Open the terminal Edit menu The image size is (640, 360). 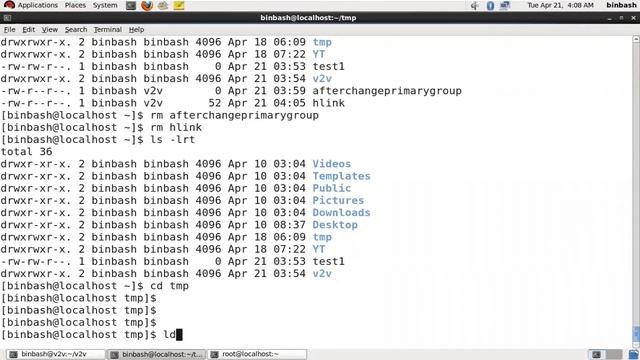coord(28,29)
